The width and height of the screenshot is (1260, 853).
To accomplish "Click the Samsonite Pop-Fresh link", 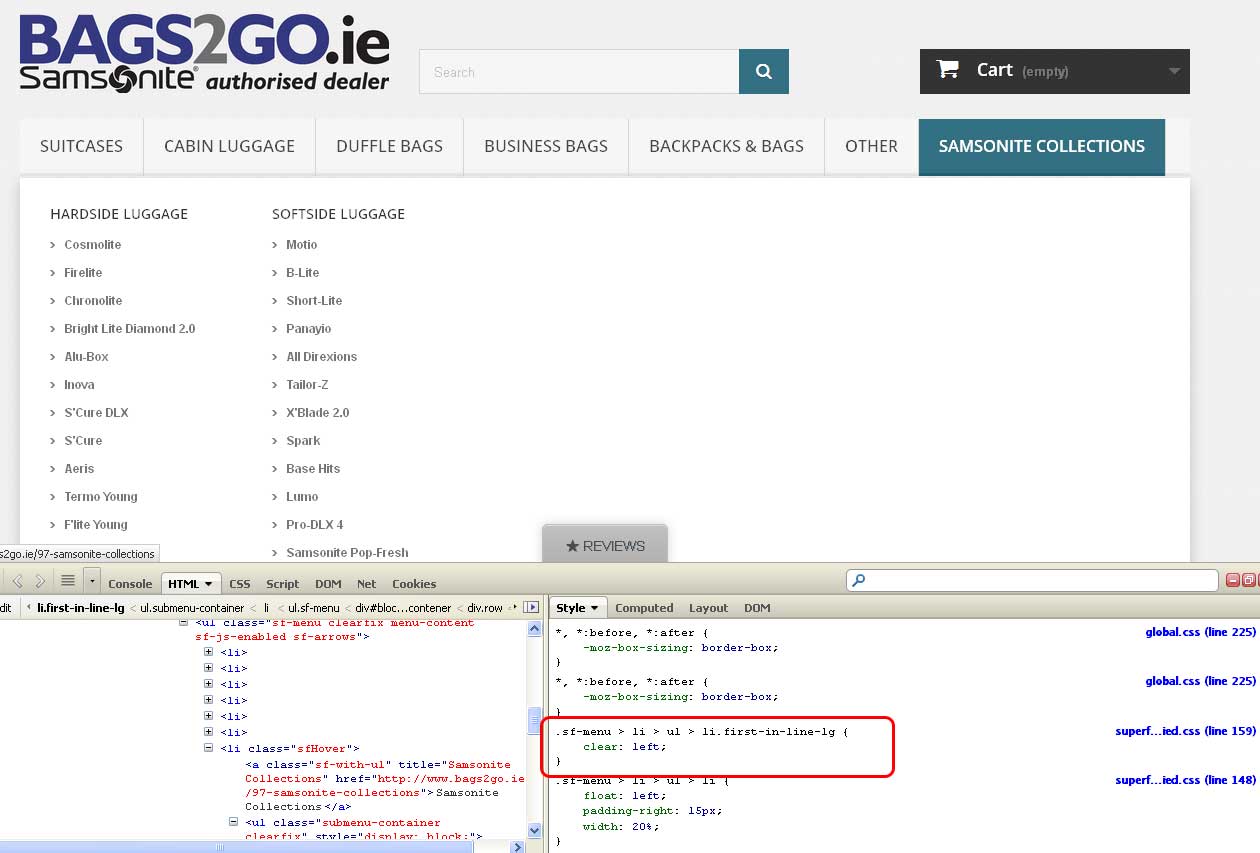I will tap(347, 552).
